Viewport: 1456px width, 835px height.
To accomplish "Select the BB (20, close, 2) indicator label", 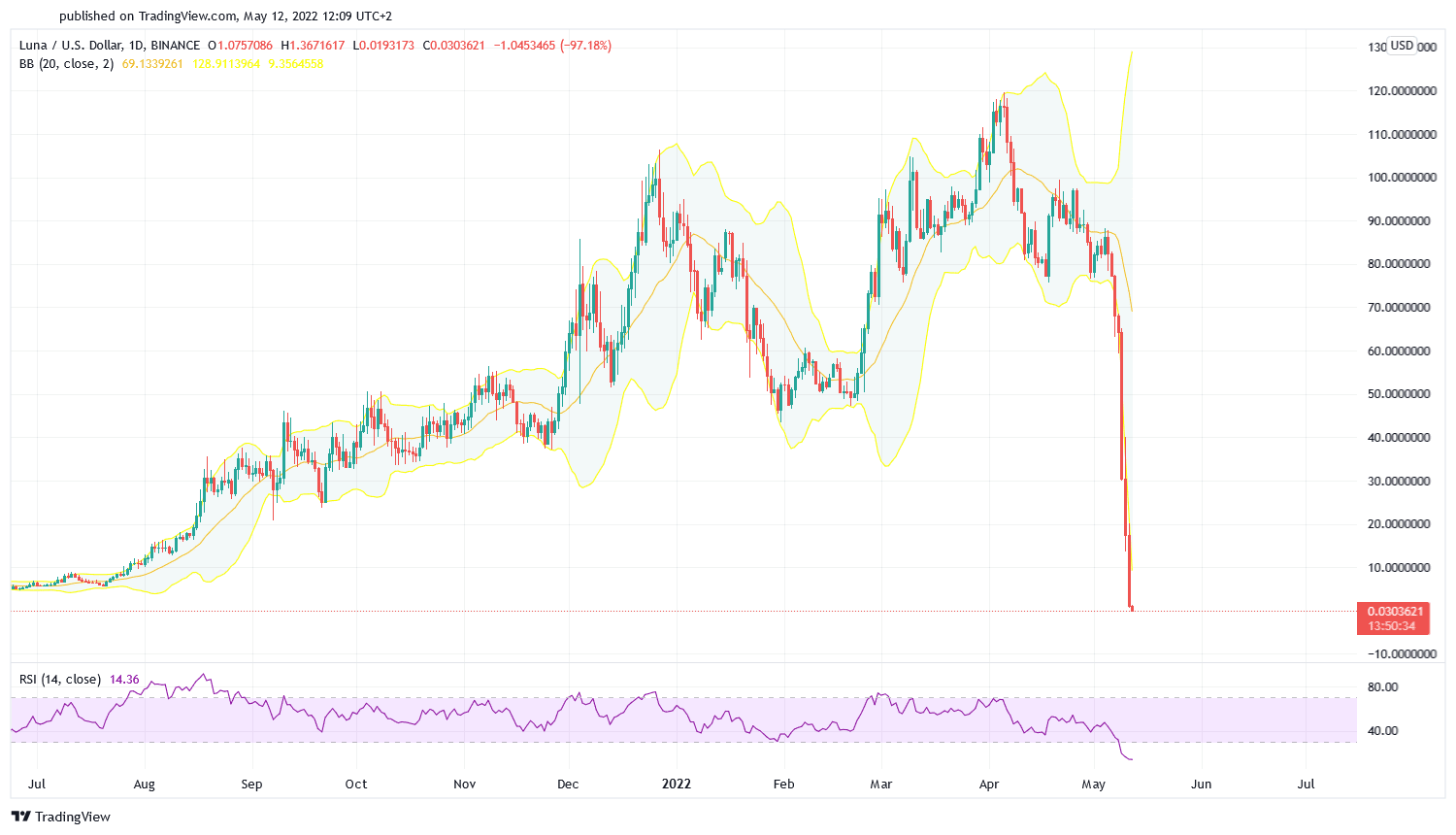I will click(67, 64).
